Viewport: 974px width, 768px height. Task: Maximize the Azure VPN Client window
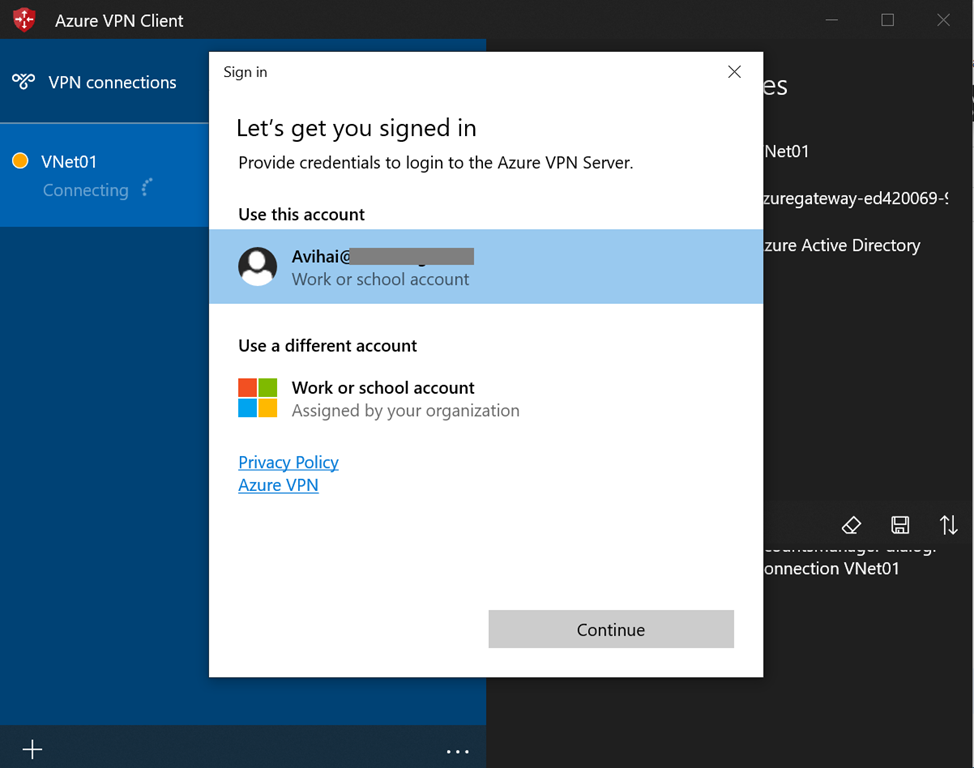pyautogui.click(x=888, y=20)
